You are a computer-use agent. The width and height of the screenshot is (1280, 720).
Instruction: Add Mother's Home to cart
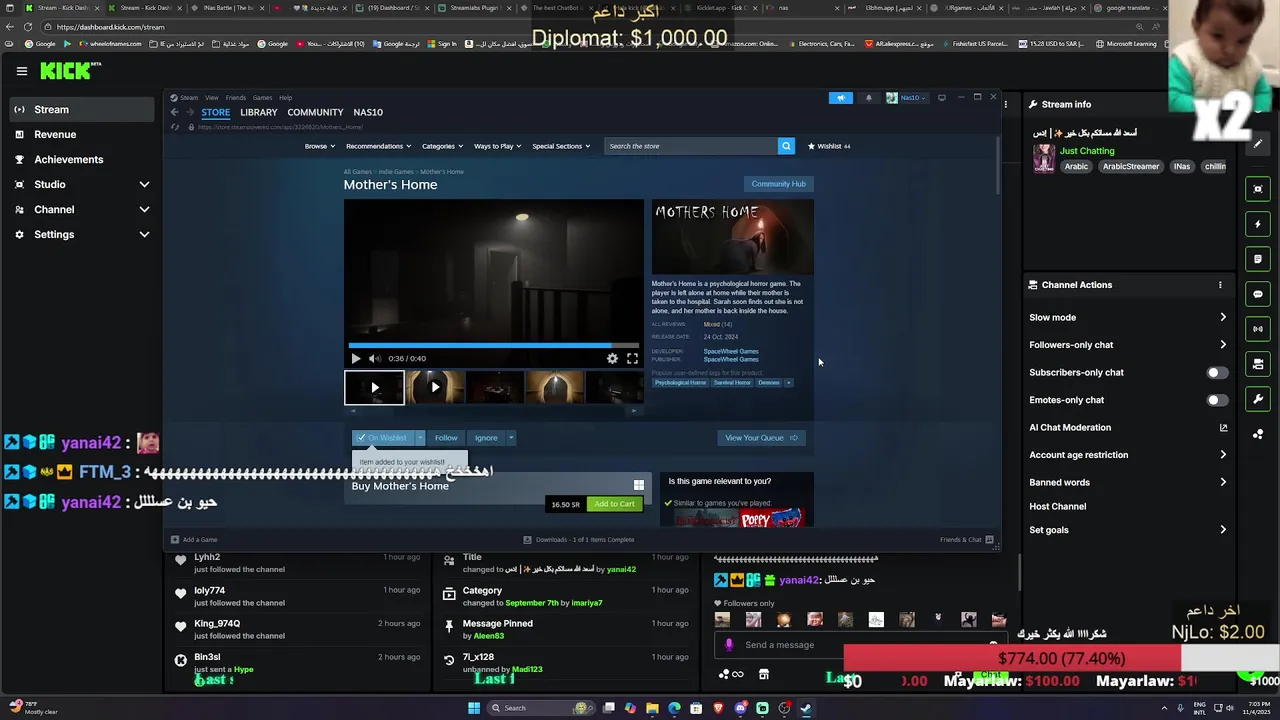coord(614,504)
